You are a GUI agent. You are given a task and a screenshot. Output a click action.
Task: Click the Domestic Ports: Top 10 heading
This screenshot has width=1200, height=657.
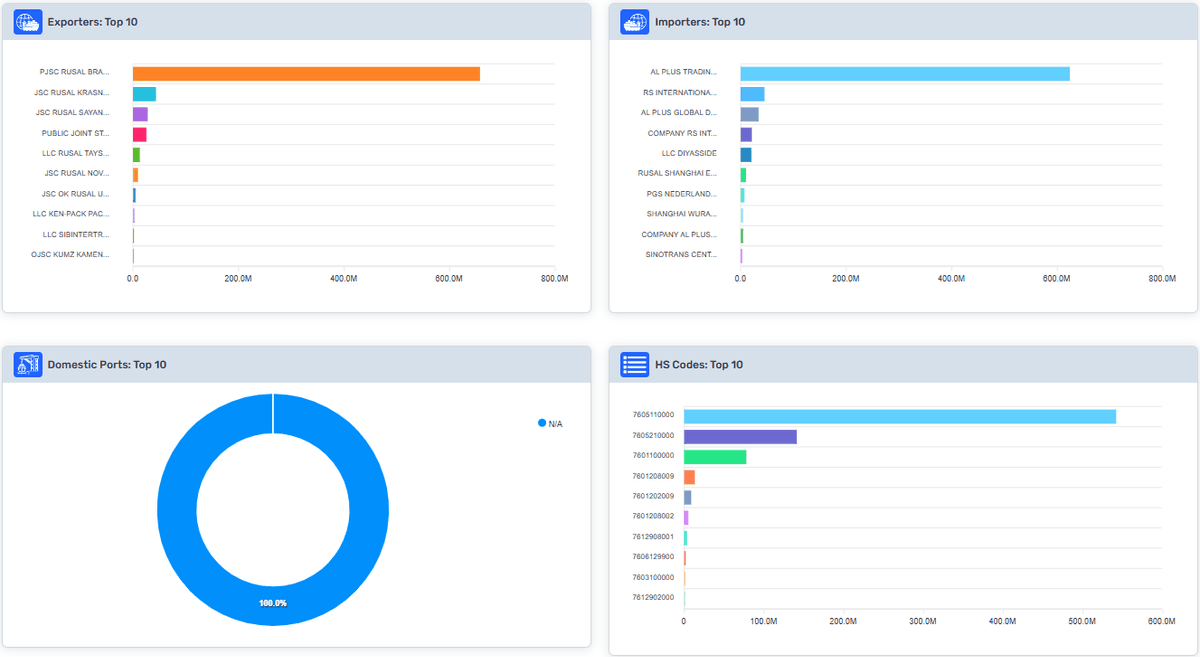coord(107,365)
